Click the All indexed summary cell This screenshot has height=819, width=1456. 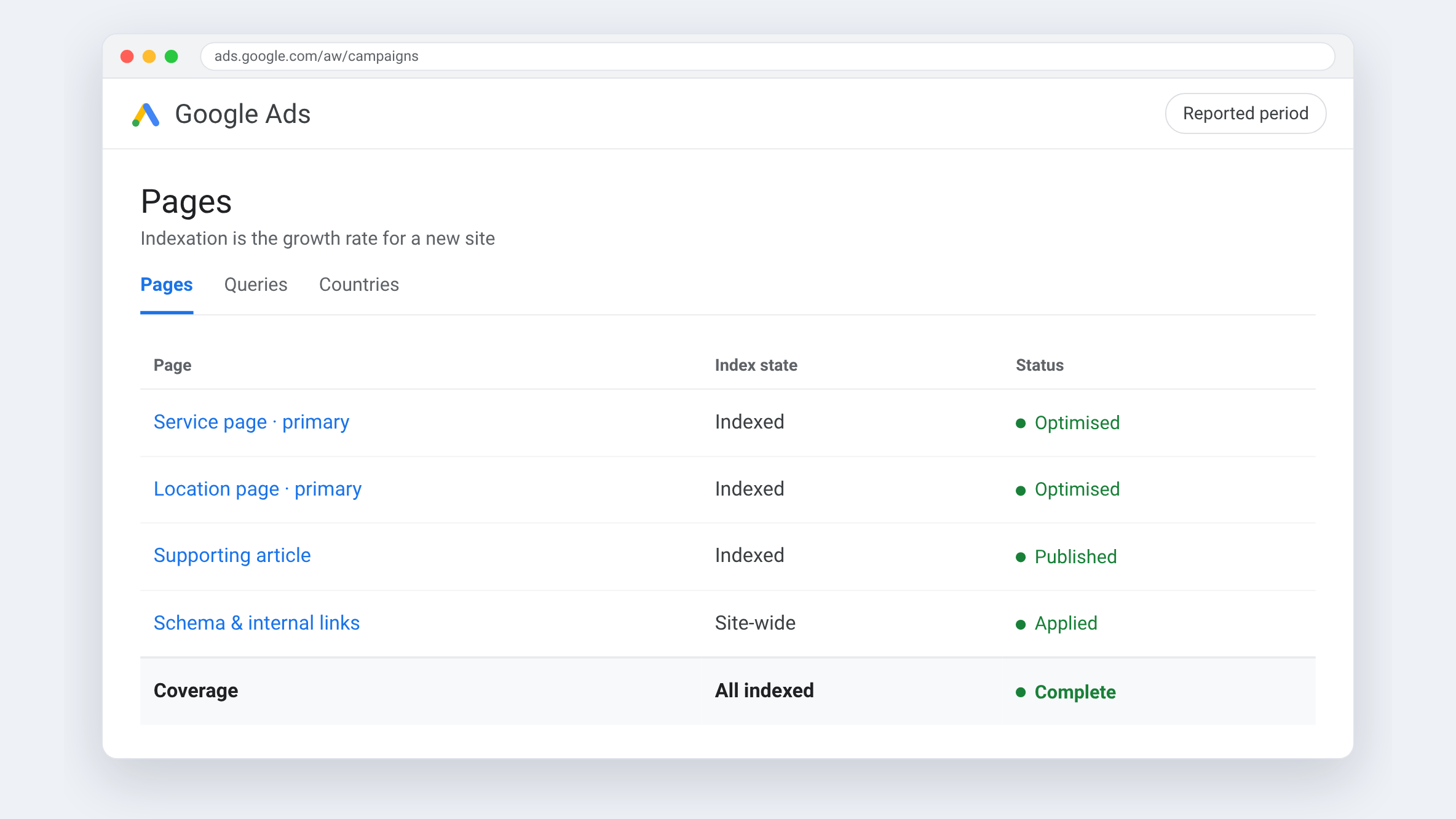pos(764,691)
